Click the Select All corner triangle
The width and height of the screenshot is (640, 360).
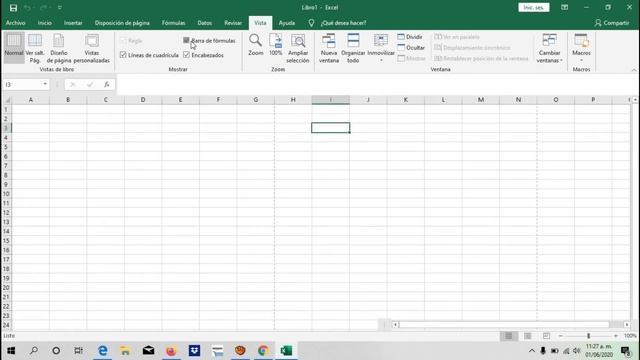[7, 100]
